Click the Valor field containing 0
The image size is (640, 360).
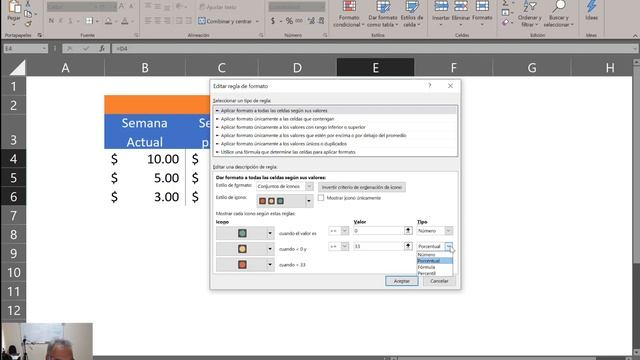point(378,231)
